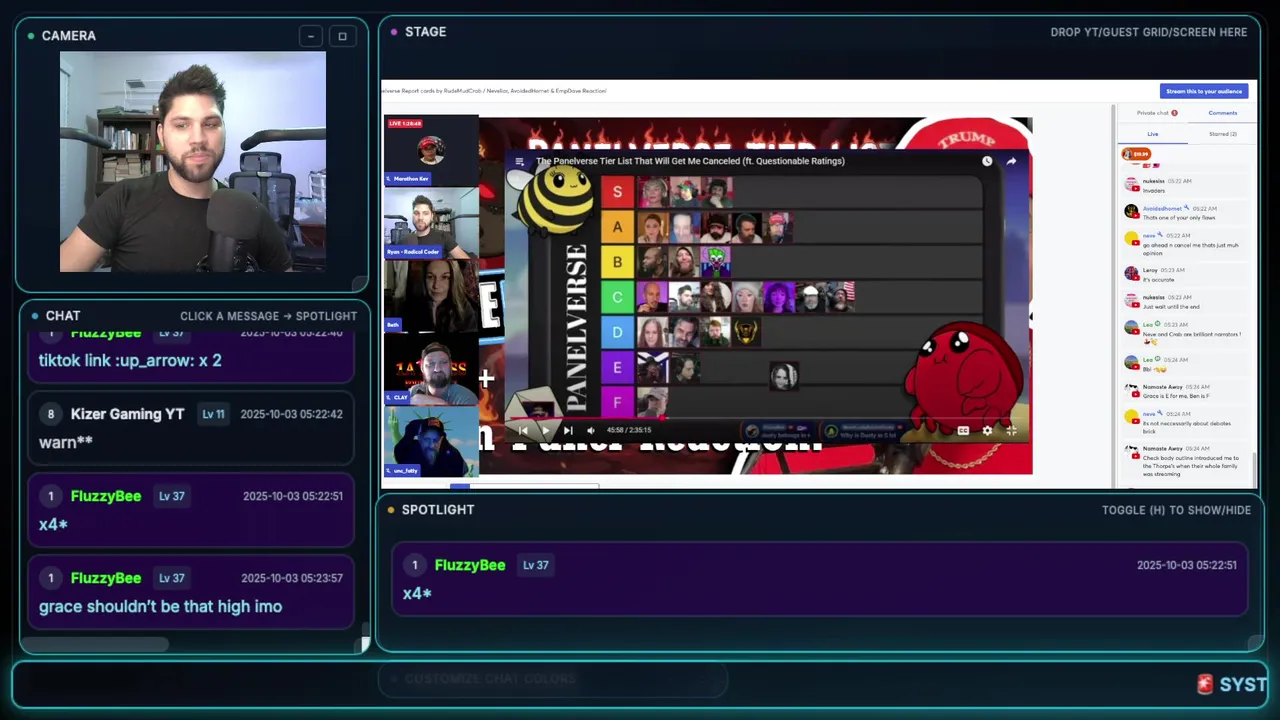Screen dimensions: 1280x720
Task: Exit fullscreen in the video player
Action: click(x=1011, y=430)
